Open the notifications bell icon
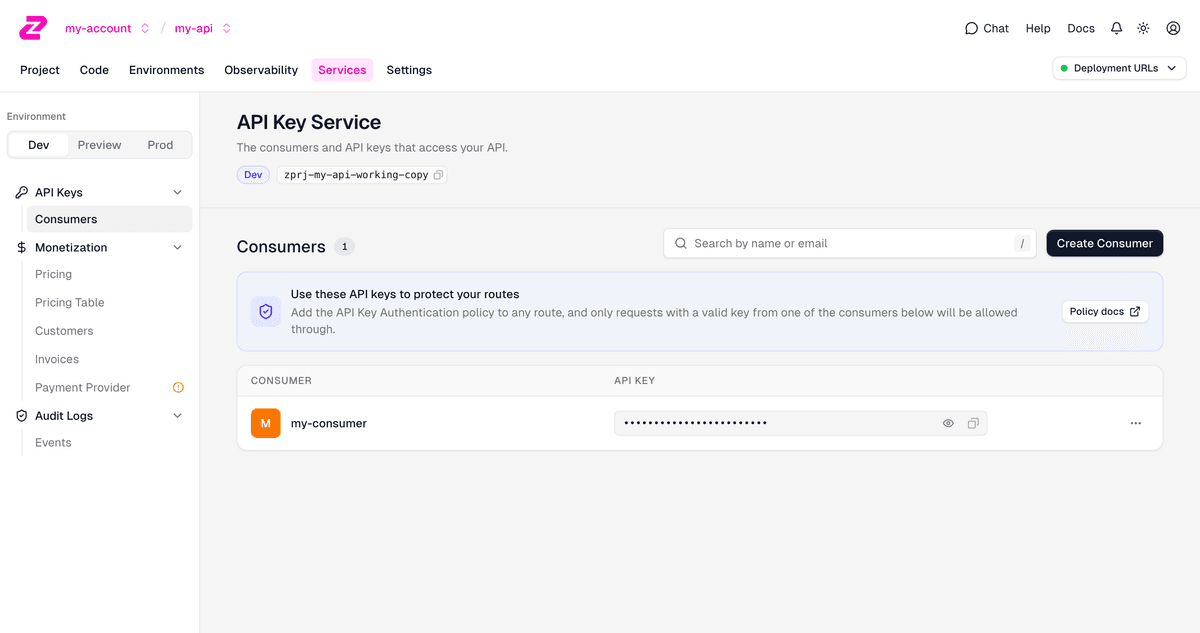 pos(1116,28)
